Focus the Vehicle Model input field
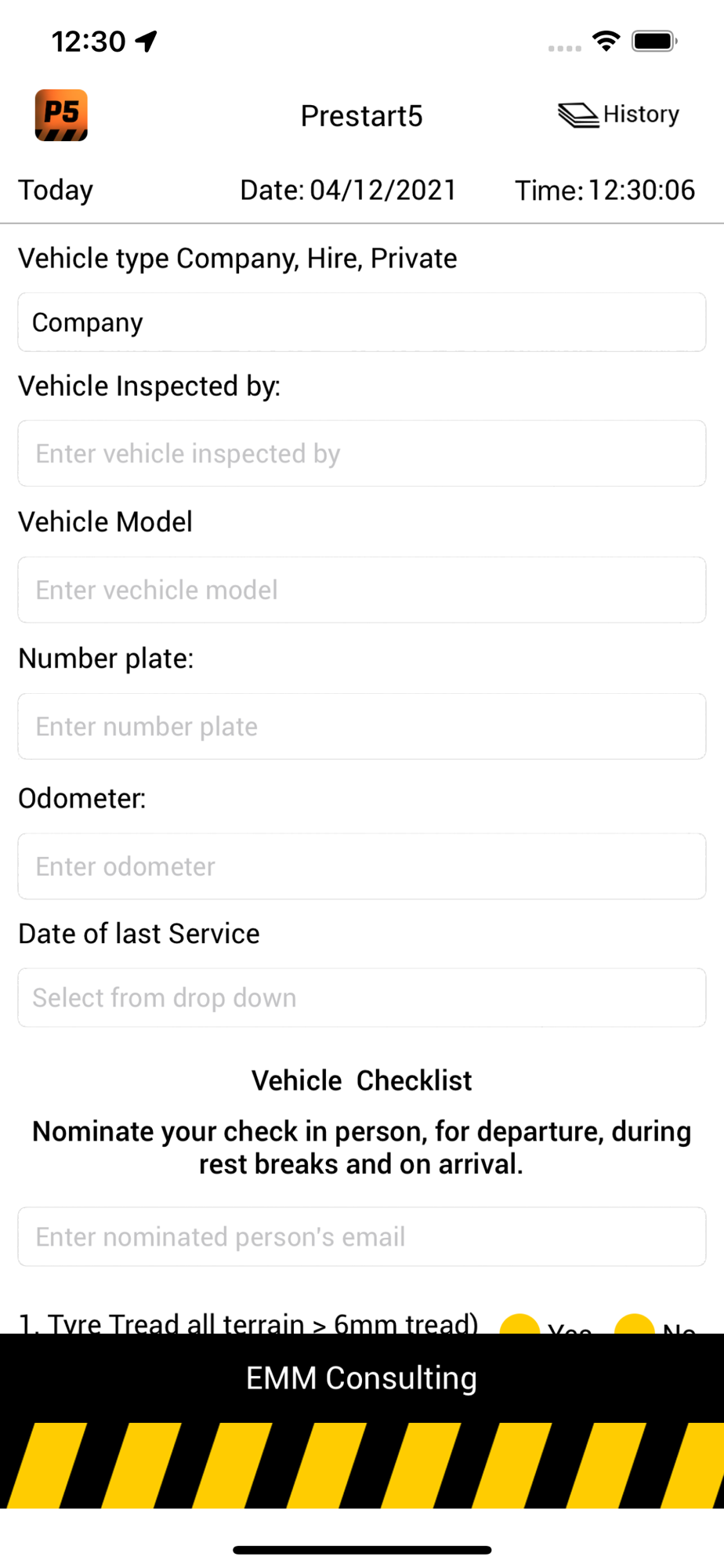The height and width of the screenshot is (1568, 724). coord(362,590)
